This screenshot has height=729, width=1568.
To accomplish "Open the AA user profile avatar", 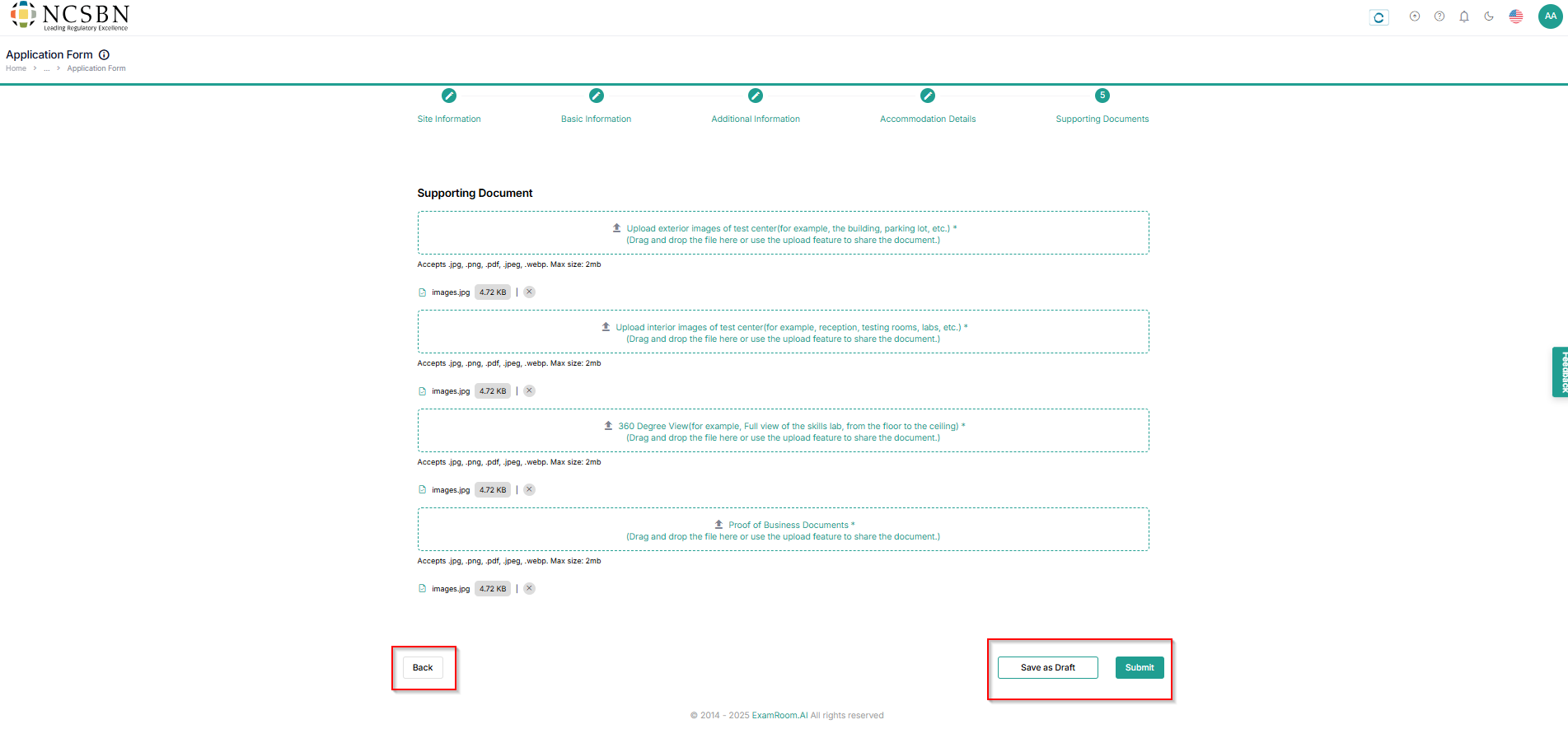I will pyautogui.click(x=1551, y=16).
